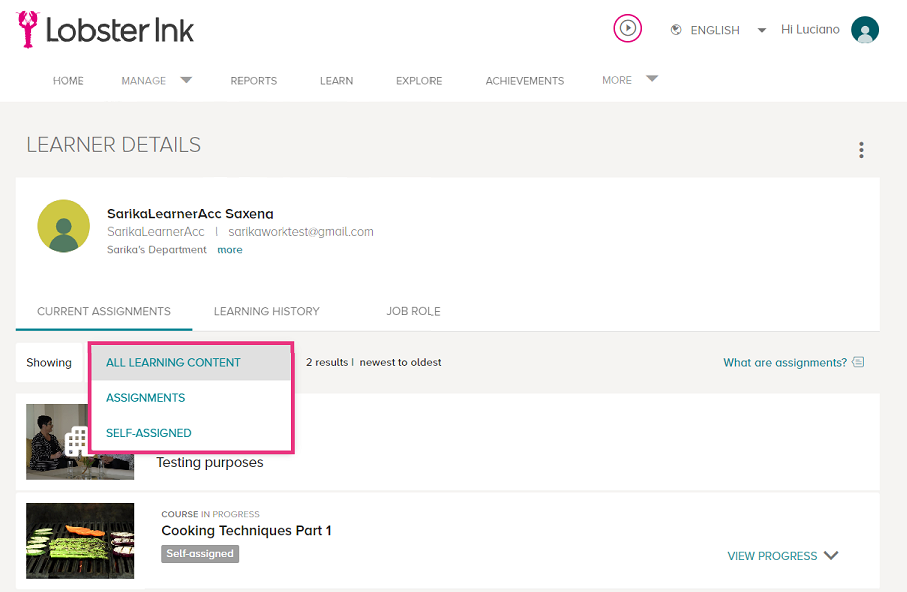Screen dimensions: 907x592
Task: Open the Cooking Techniques Part 1 thumbnail
Action: click(x=80, y=540)
